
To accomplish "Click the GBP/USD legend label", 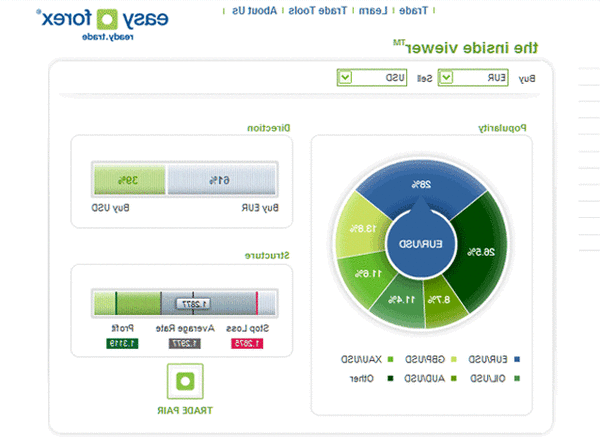I will pyautogui.click(x=425, y=359).
